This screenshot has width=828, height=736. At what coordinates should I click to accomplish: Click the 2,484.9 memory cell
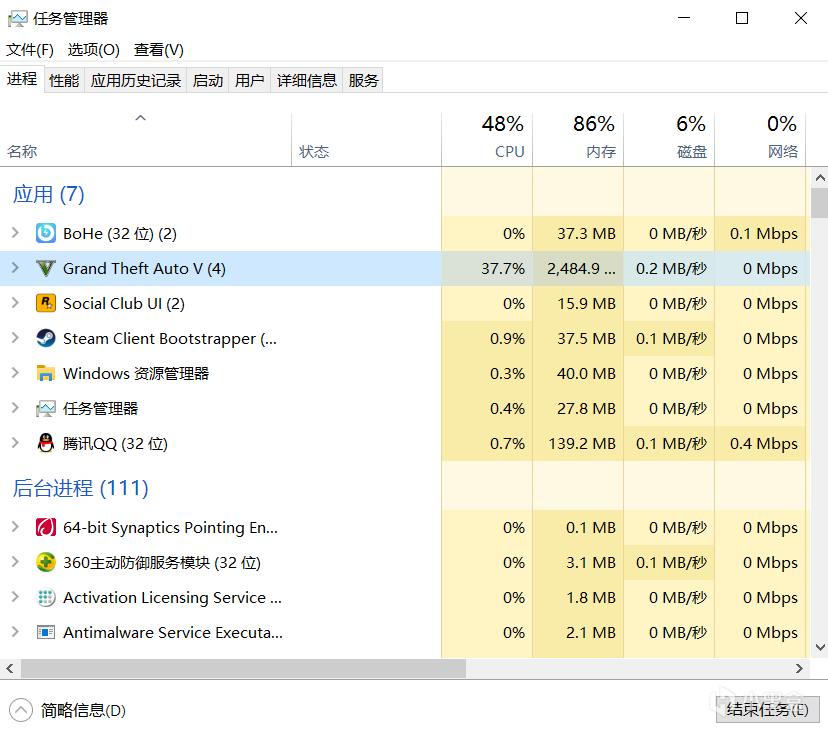(578, 268)
